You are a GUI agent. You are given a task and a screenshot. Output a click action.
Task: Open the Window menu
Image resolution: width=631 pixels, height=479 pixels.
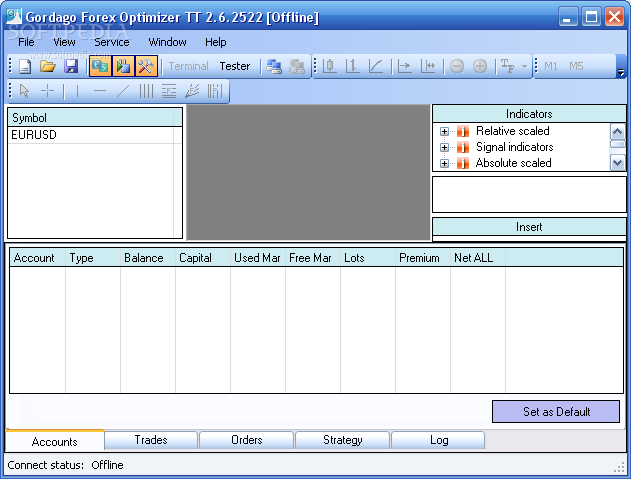pyautogui.click(x=167, y=42)
